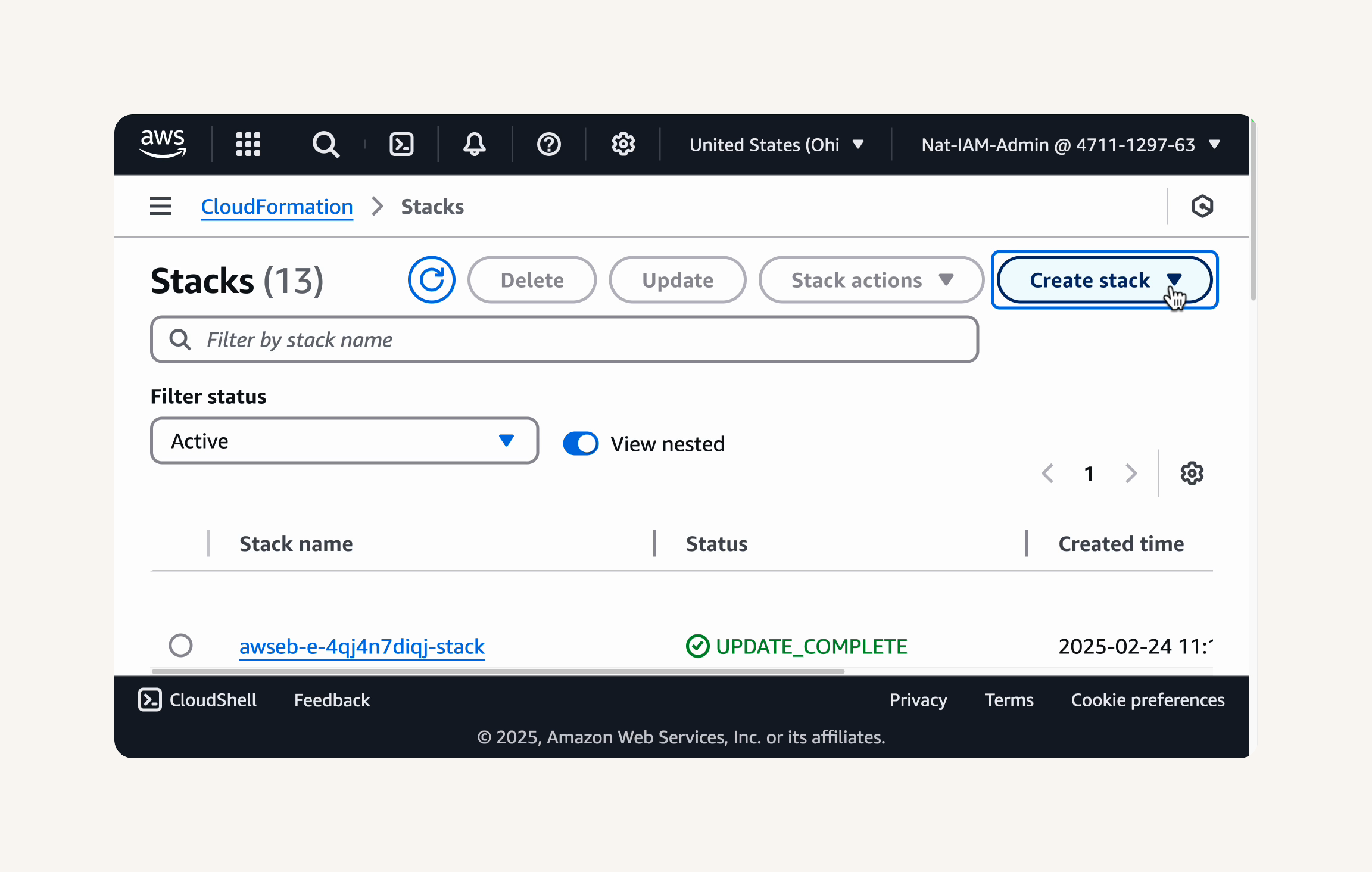Expand the United States (Ohio) region dropdown
Image resolution: width=1372 pixels, height=872 pixels.
[x=776, y=145]
